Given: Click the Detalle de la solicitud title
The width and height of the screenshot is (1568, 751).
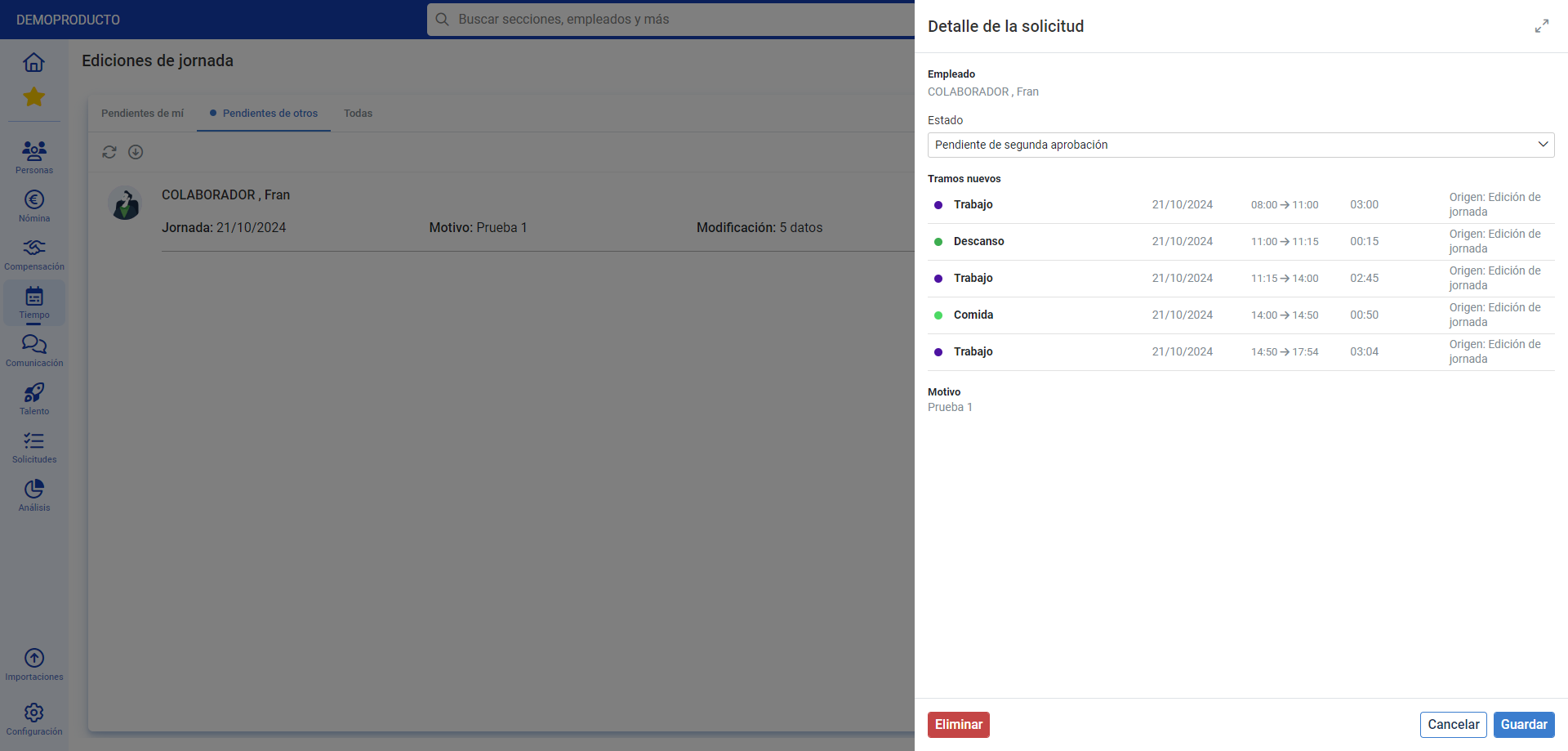Looking at the screenshot, I should point(1006,26).
